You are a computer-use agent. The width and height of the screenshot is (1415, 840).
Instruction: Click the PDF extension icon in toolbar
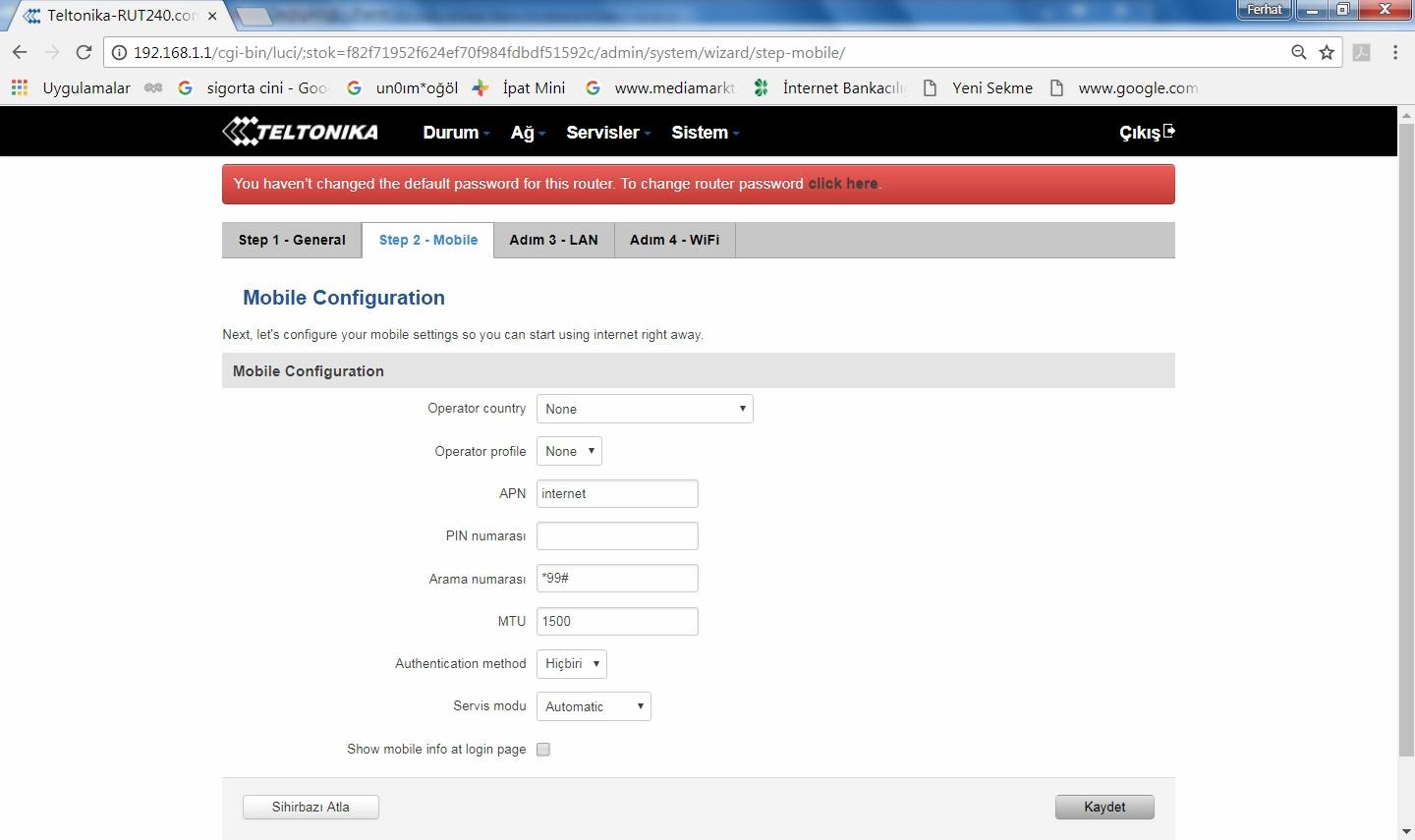click(1362, 53)
